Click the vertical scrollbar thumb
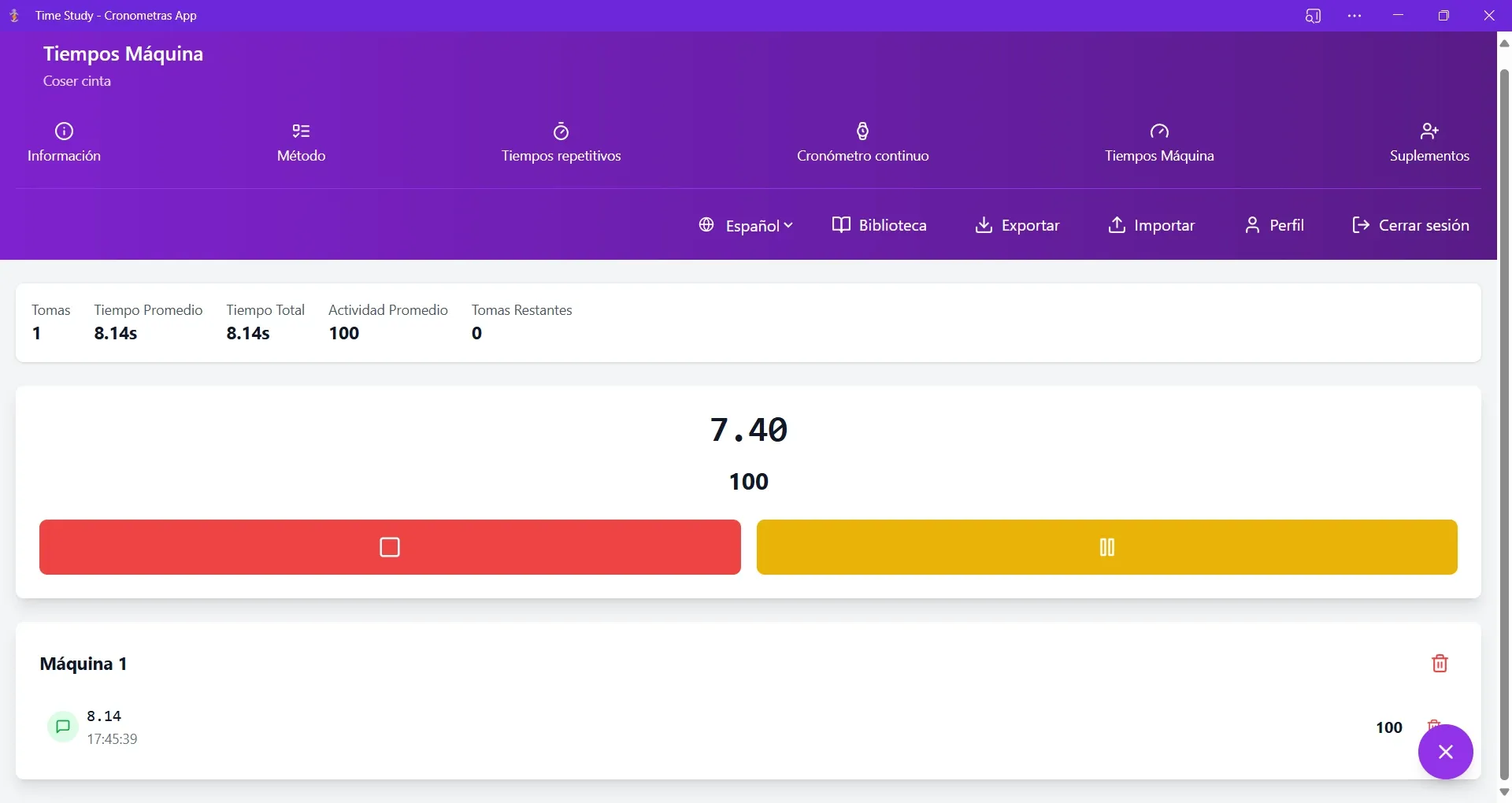Image resolution: width=1512 pixels, height=803 pixels. coord(1504,425)
